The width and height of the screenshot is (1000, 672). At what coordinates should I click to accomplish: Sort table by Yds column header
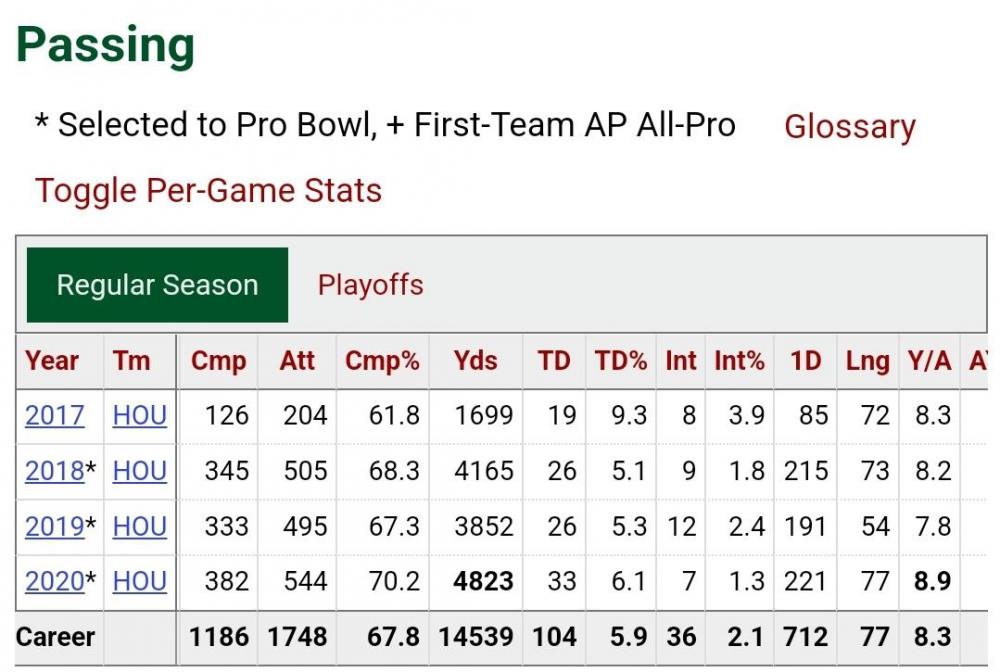475,361
